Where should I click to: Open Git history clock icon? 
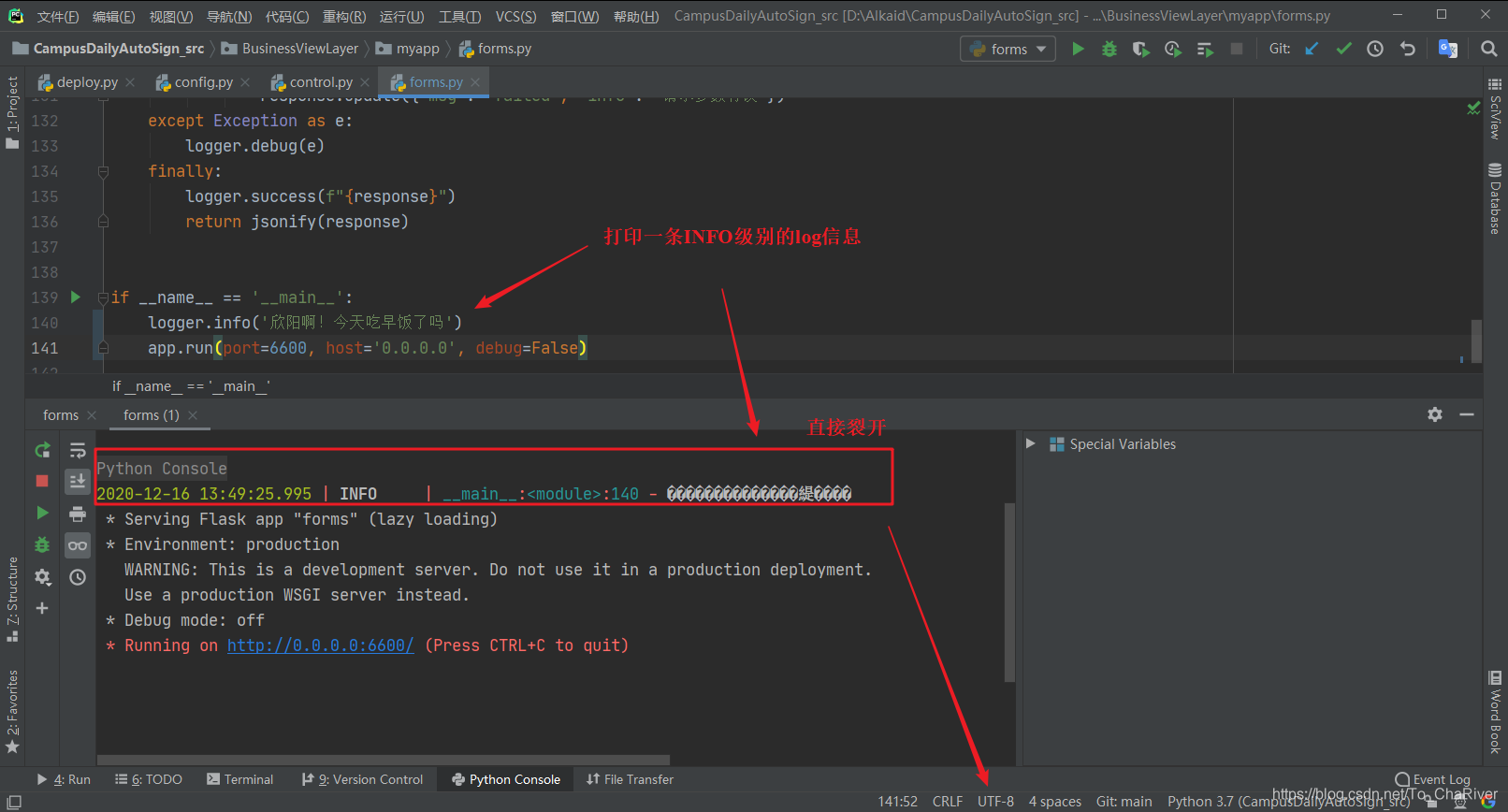1375,49
